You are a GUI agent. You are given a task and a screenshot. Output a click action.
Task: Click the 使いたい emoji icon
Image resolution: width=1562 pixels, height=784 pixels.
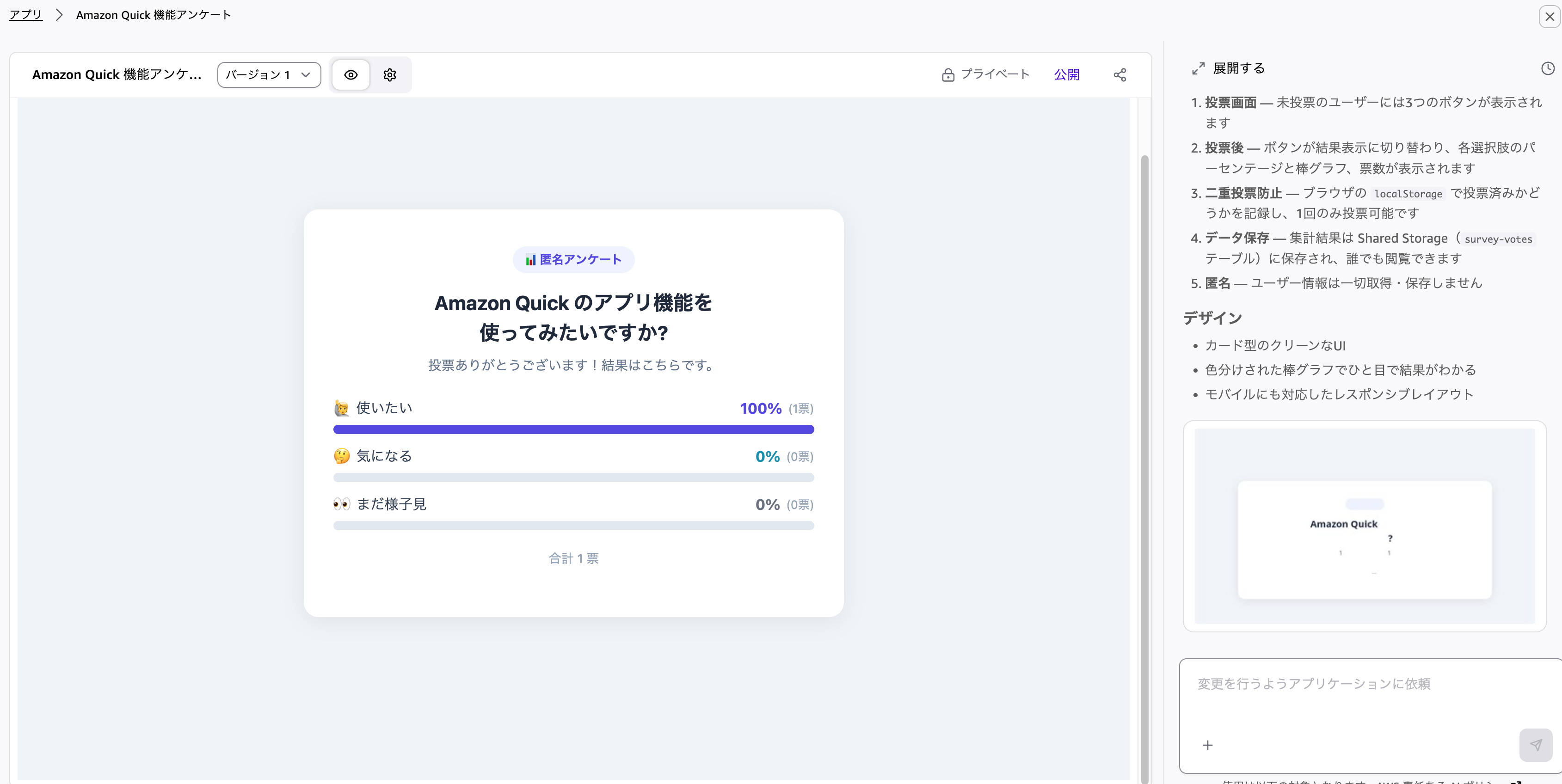pyautogui.click(x=341, y=408)
